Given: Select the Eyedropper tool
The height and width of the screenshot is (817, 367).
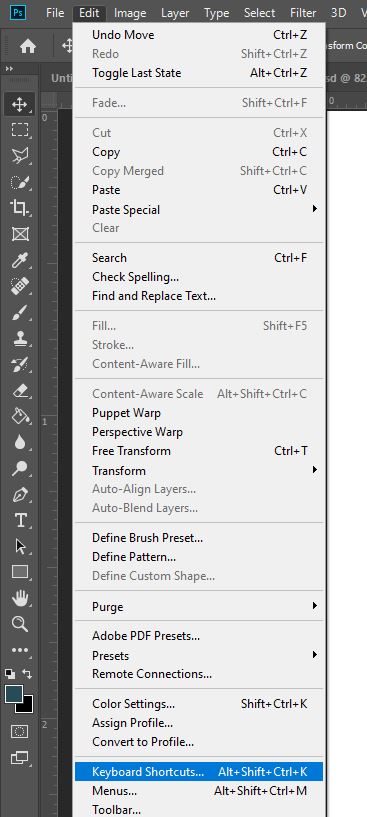Looking at the screenshot, I should click(20, 260).
